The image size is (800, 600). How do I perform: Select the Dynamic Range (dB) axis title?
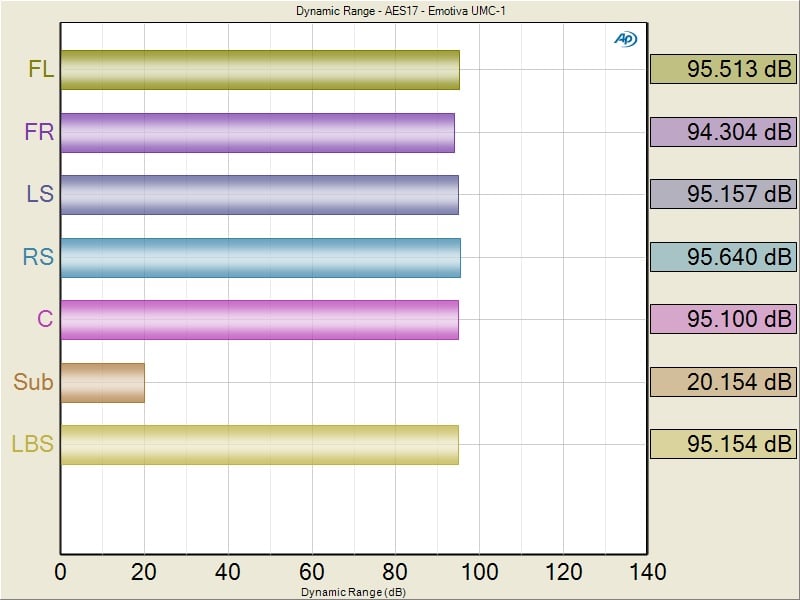pyautogui.click(x=353, y=592)
